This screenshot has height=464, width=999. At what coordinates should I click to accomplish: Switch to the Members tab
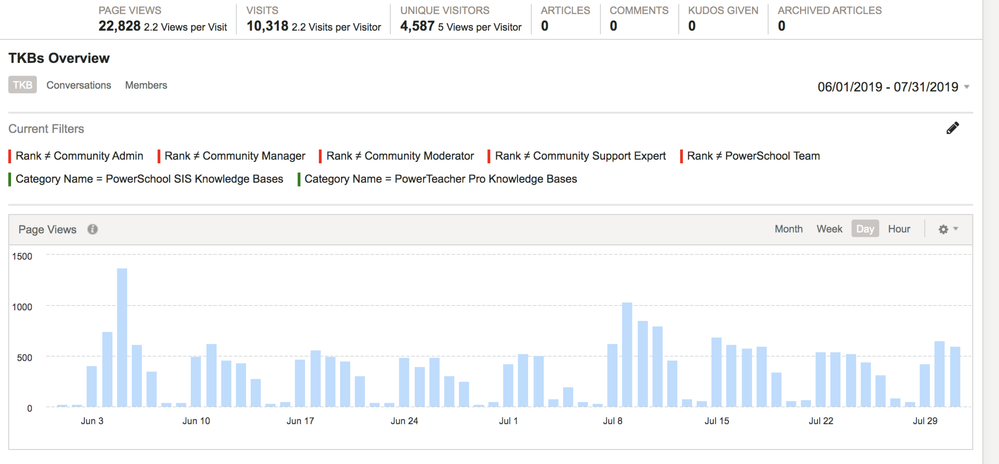pyautogui.click(x=146, y=85)
